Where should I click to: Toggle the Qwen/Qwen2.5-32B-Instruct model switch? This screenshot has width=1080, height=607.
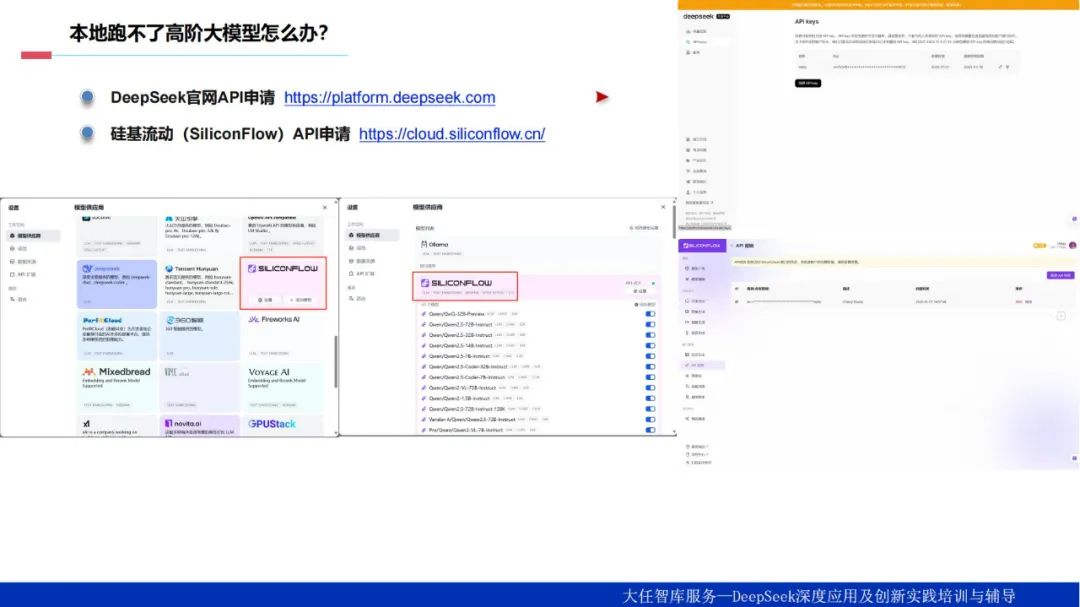tap(650, 336)
